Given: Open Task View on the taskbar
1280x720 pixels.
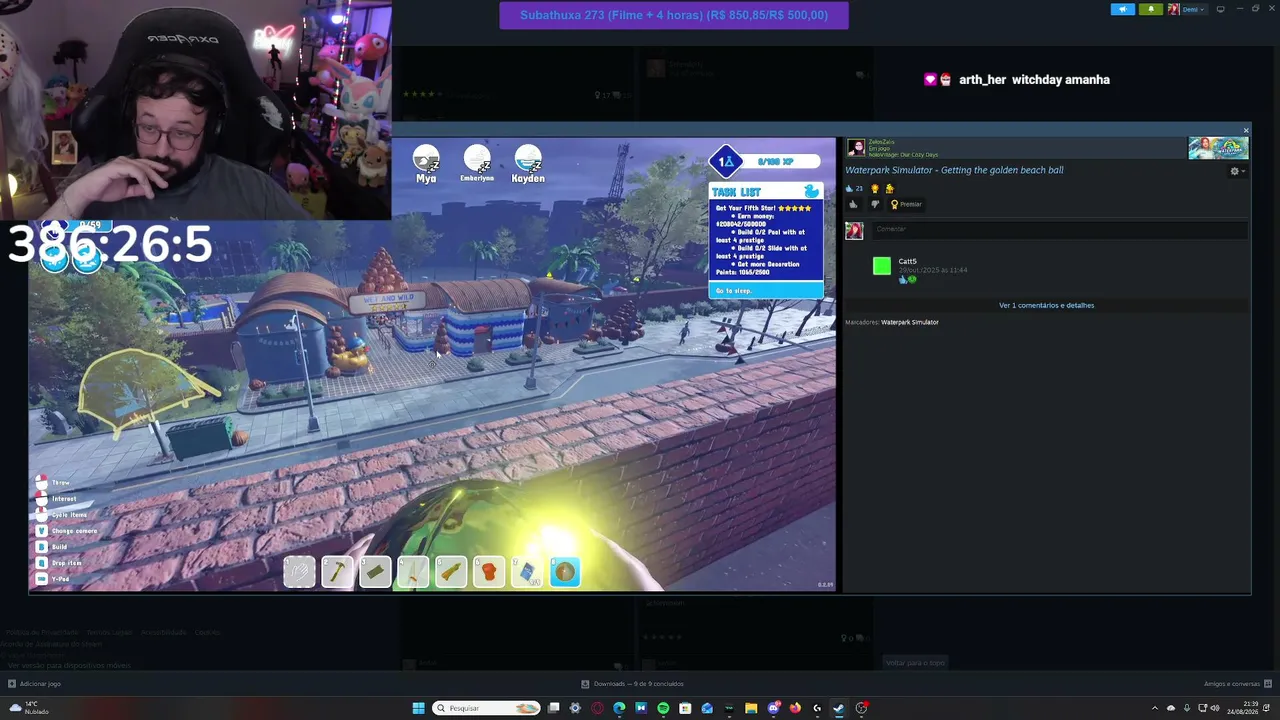Looking at the screenshot, I should tap(553, 708).
